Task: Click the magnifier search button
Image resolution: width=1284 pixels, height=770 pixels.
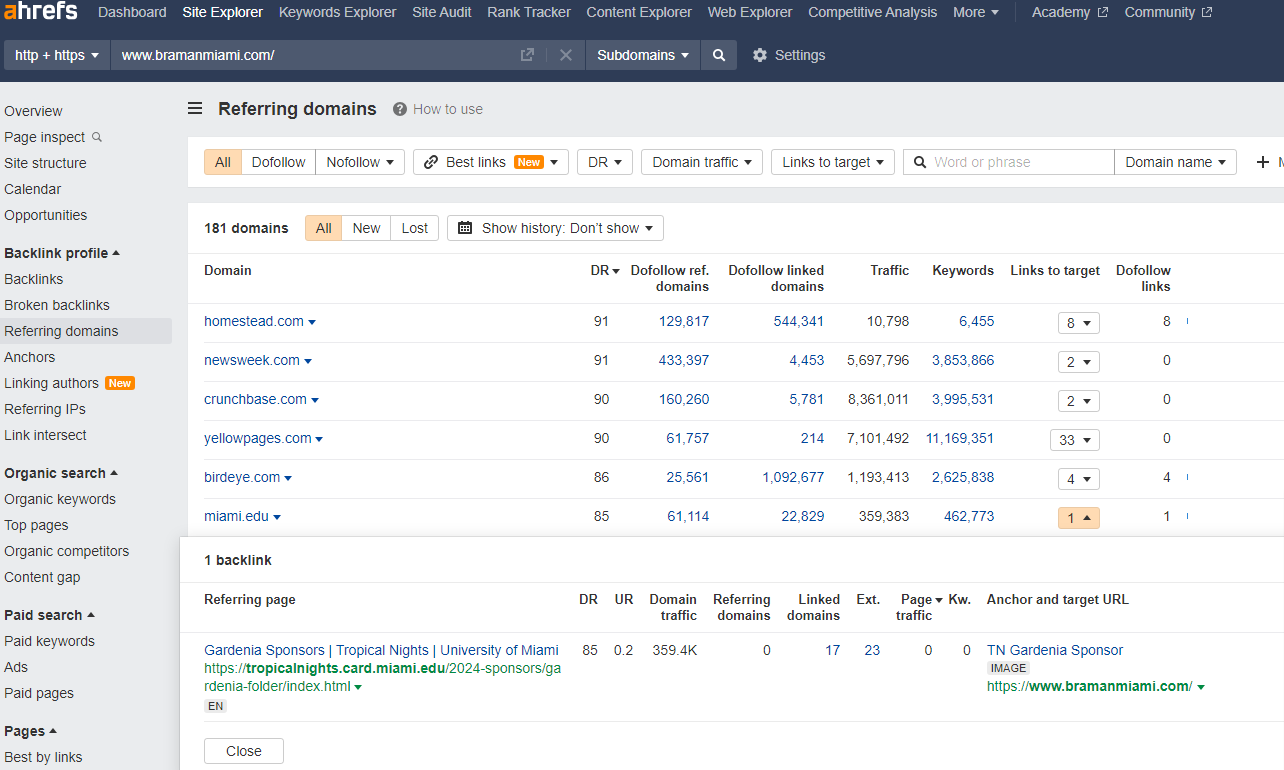Action: click(719, 55)
